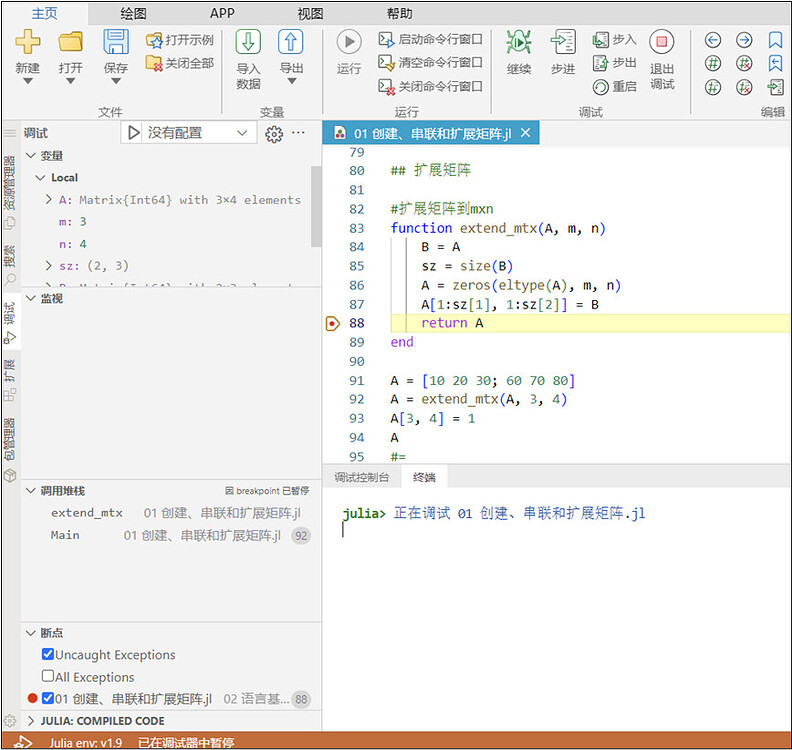
Task: Click the 运行 run play icon
Action: click(349, 41)
